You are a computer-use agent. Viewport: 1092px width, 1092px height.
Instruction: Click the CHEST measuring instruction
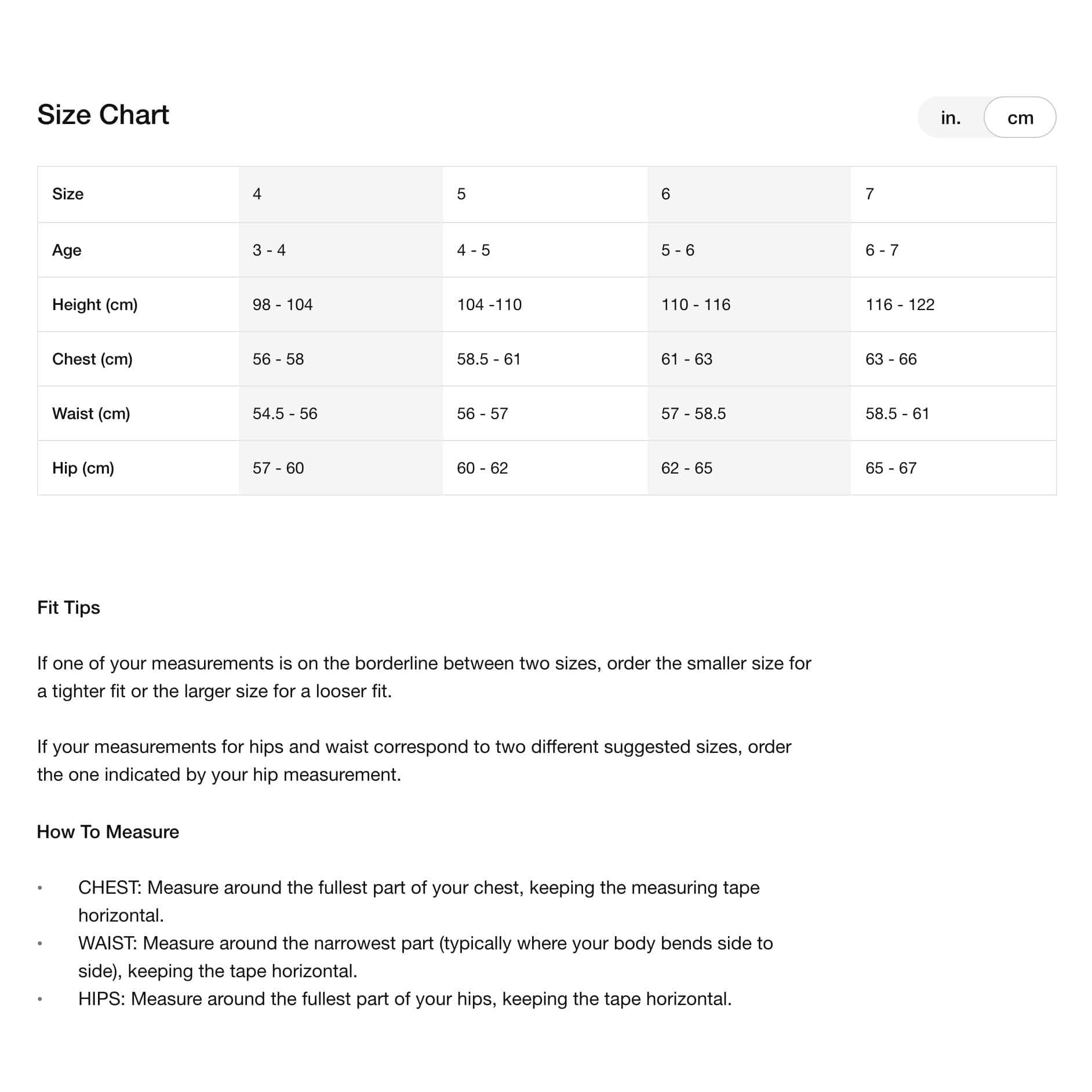pos(418,901)
